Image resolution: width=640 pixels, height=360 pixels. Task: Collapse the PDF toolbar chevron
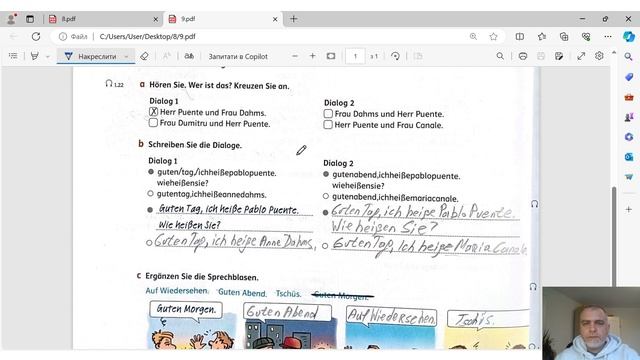point(614,53)
